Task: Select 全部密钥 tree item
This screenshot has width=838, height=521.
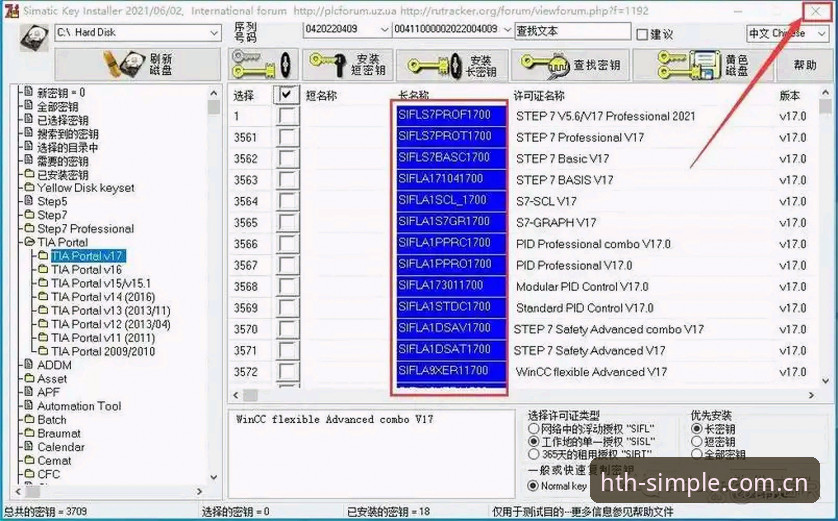Action: click(x=58, y=107)
